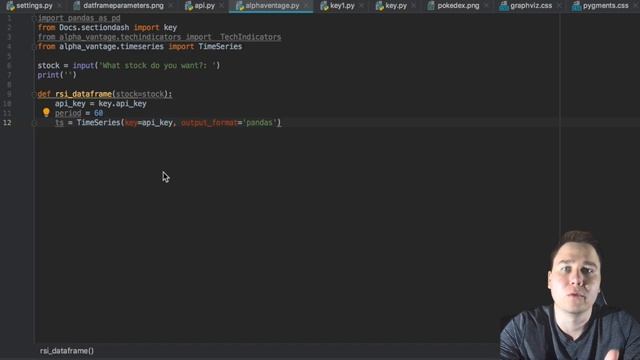Click the 'input' function call on line 6
The height and width of the screenshot is (360, 640).
(x=83, y=65)
